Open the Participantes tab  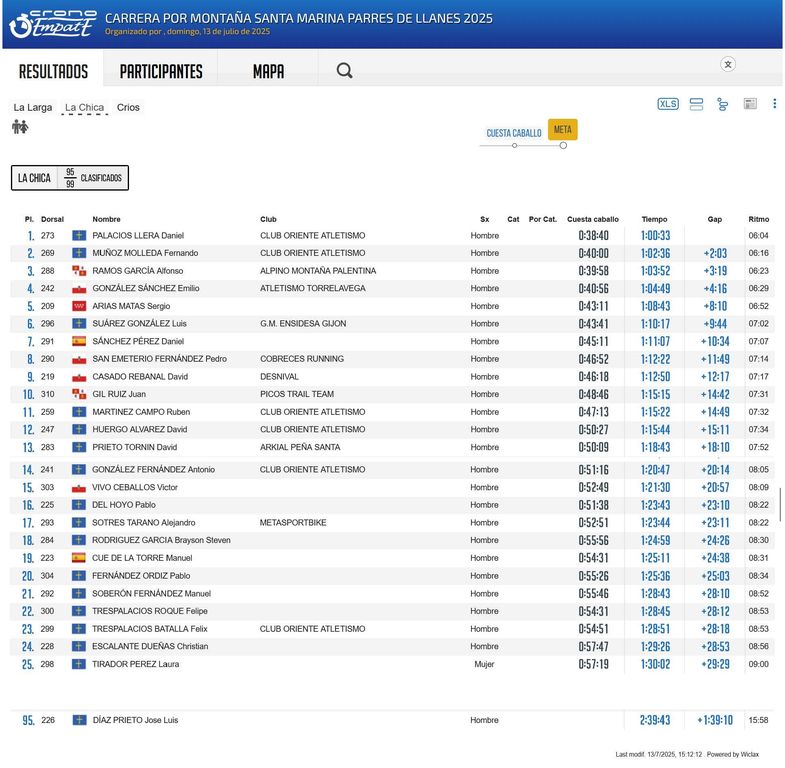pos(161,71)
